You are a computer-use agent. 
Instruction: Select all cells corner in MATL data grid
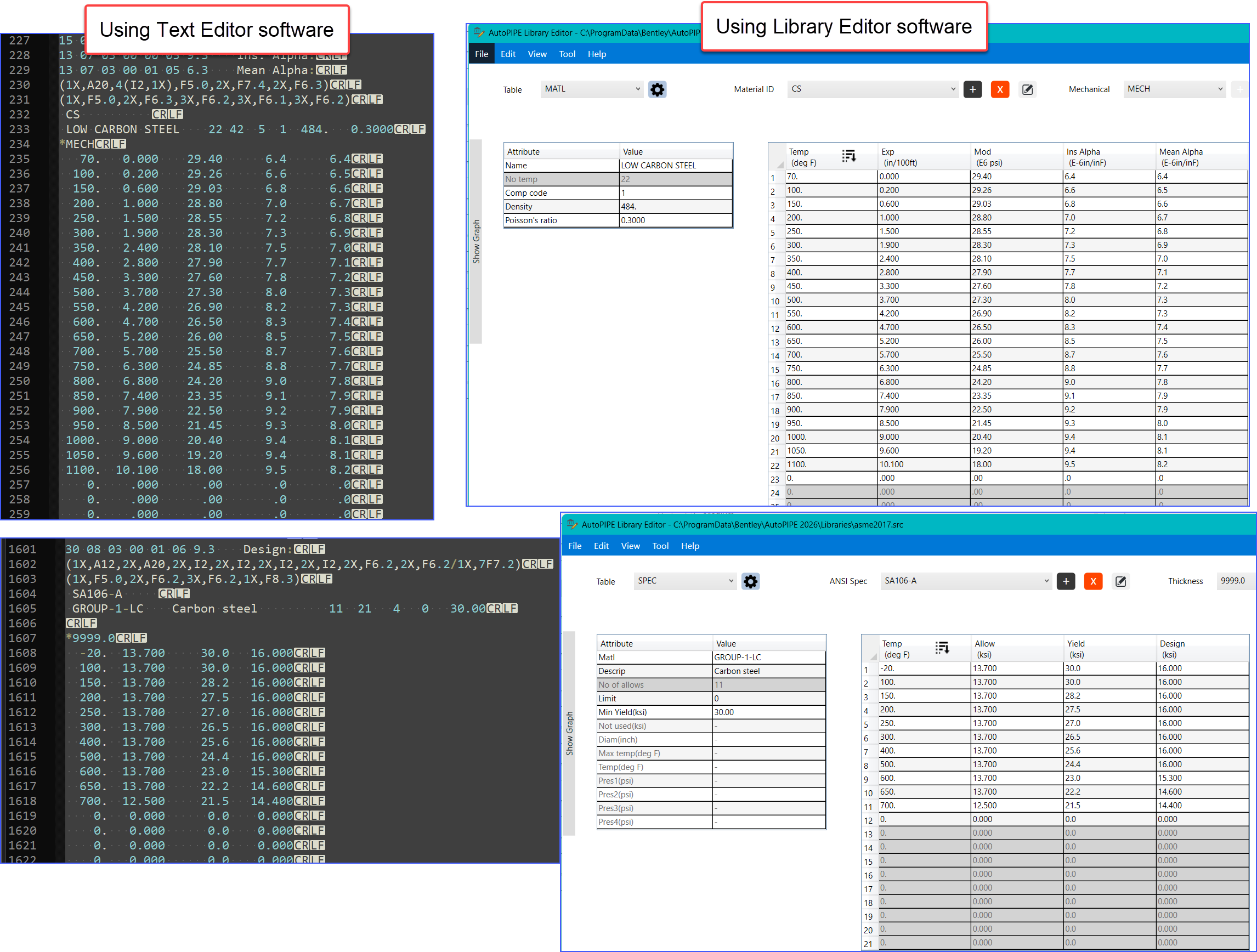[x=776, y=157]
